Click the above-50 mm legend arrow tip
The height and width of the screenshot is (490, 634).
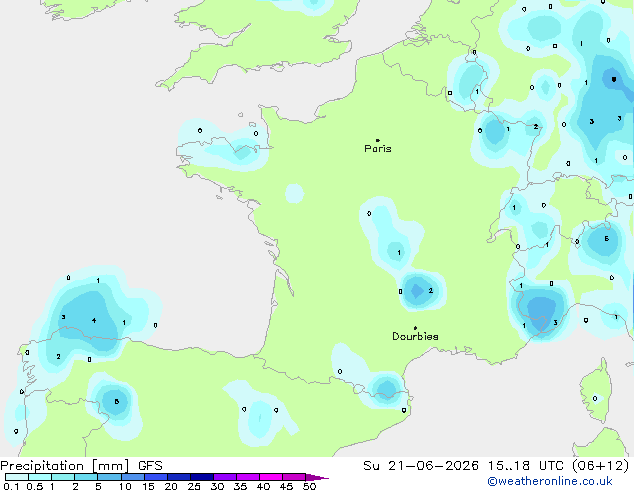317,477
